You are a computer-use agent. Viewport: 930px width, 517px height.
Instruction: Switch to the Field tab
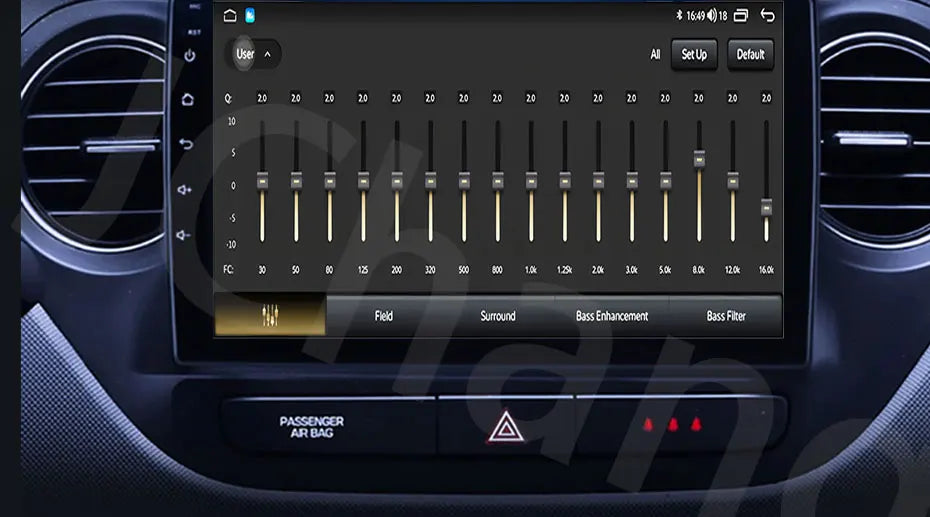point(384,316)
